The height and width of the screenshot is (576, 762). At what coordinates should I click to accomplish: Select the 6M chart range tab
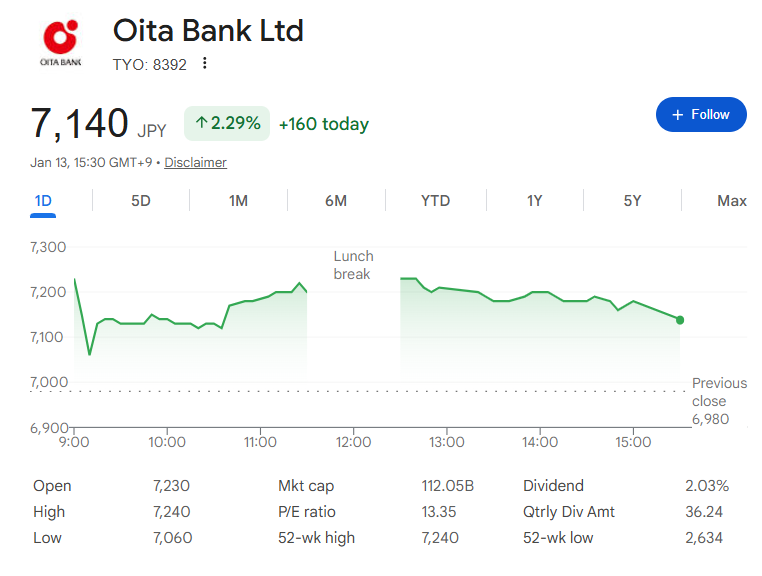tap(336, 201)
